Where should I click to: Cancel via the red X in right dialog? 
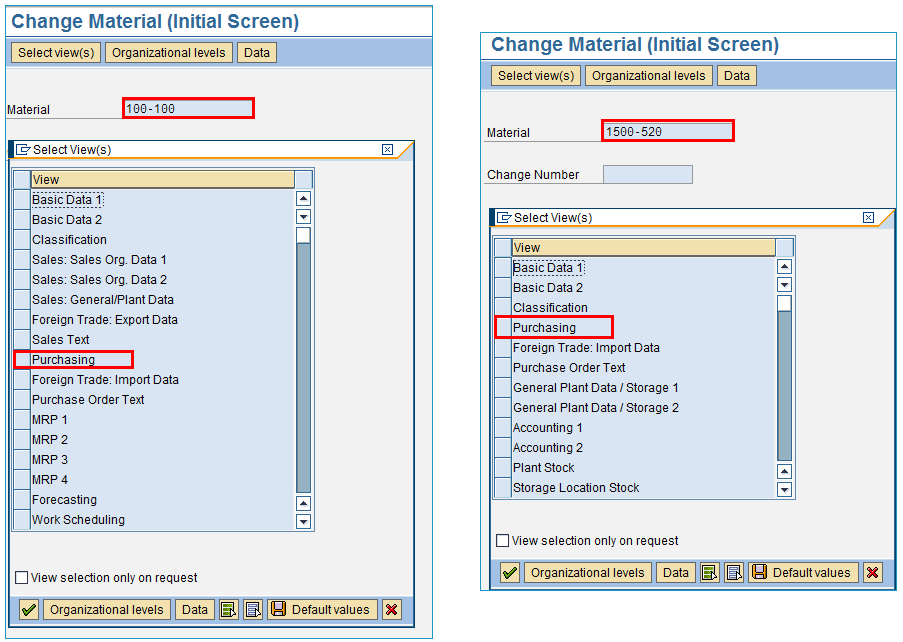coord(872,573)
